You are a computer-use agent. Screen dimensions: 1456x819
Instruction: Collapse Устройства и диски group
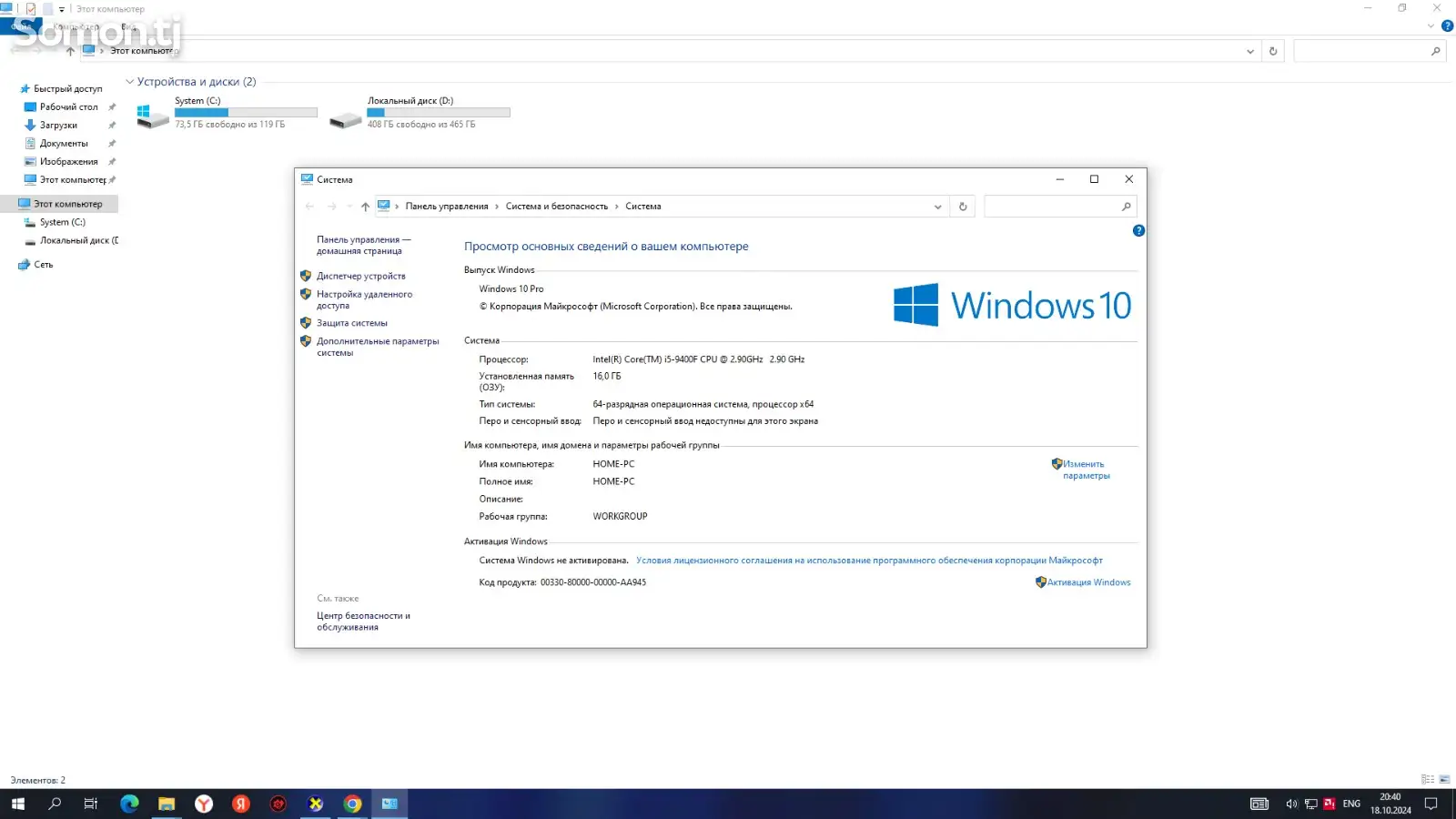pyautogui.click(x=129, y=82)
